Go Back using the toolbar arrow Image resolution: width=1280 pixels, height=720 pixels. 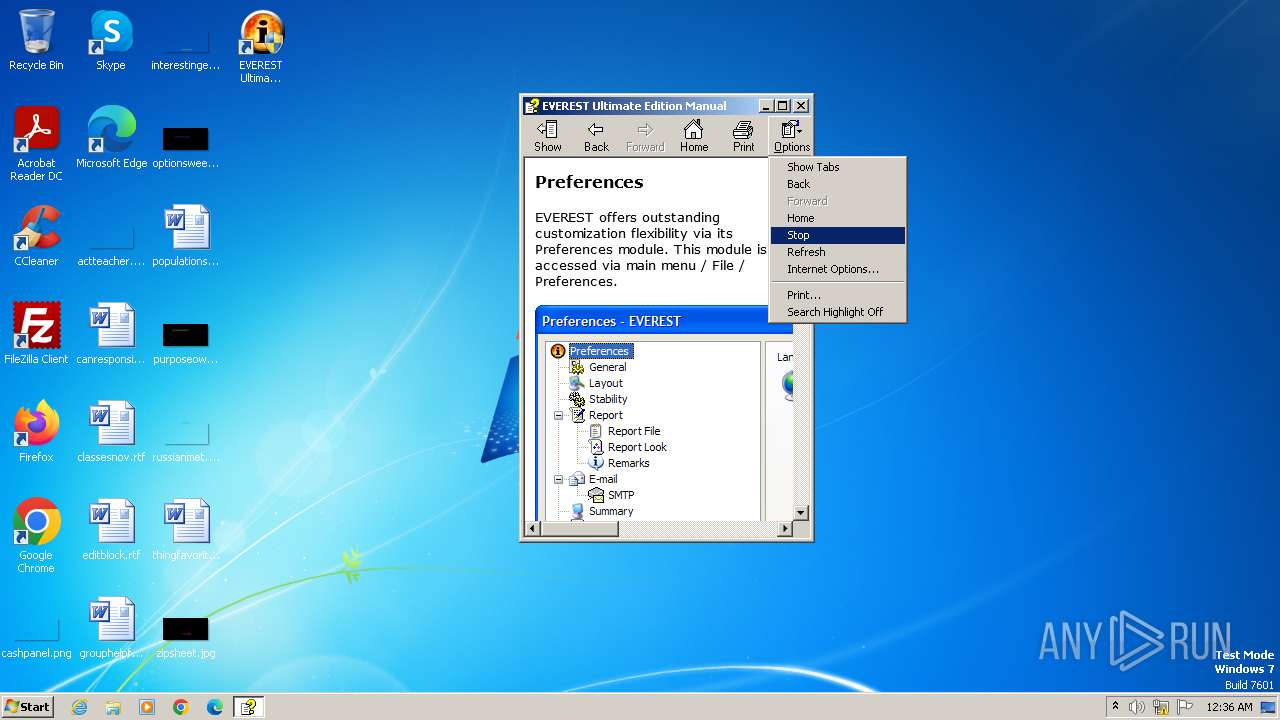point(596,136)
